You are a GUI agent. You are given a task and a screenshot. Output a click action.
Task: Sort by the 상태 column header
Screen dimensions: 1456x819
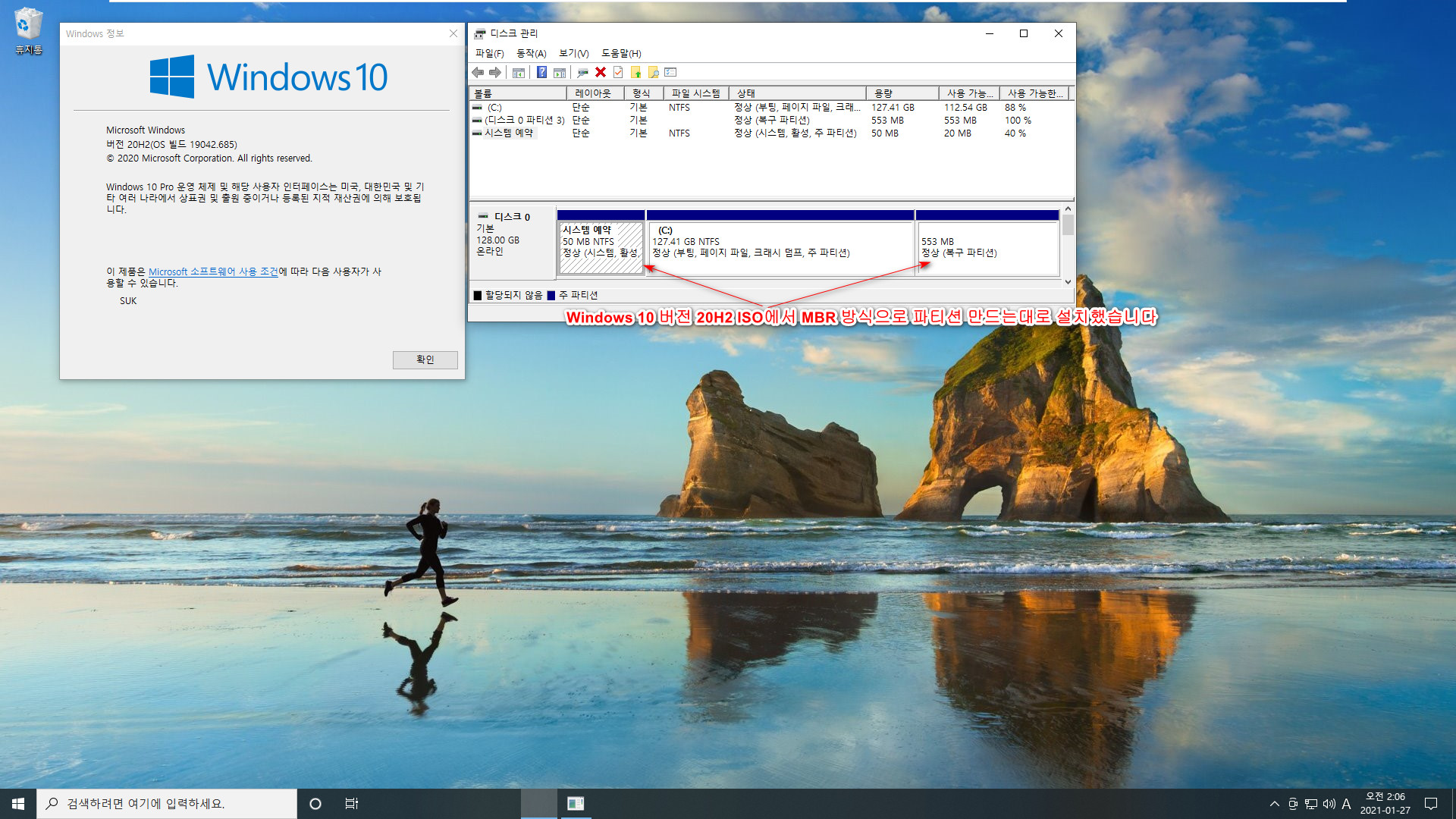pos(797,93)
